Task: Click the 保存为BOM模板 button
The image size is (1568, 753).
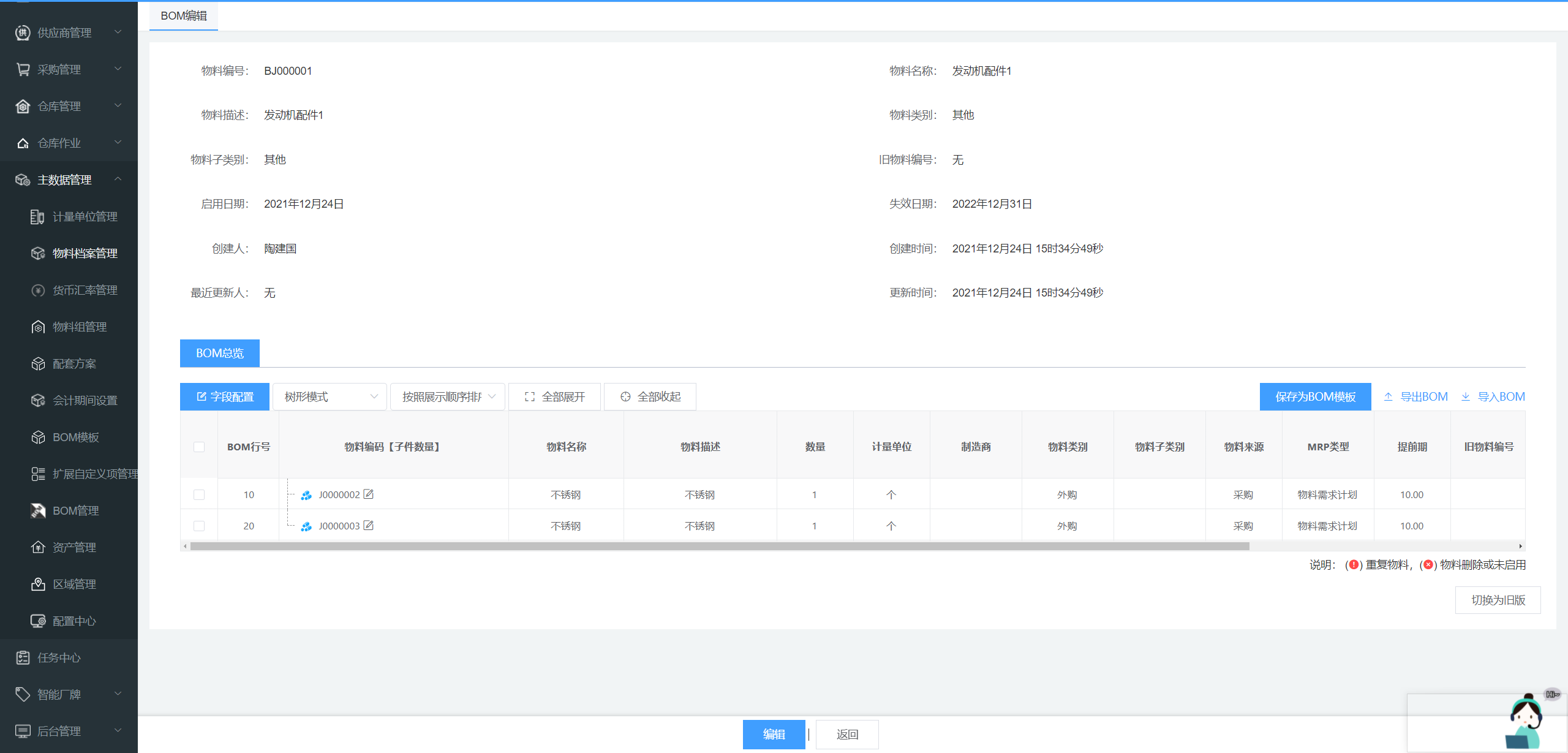Action: [x=1315, y=396]
